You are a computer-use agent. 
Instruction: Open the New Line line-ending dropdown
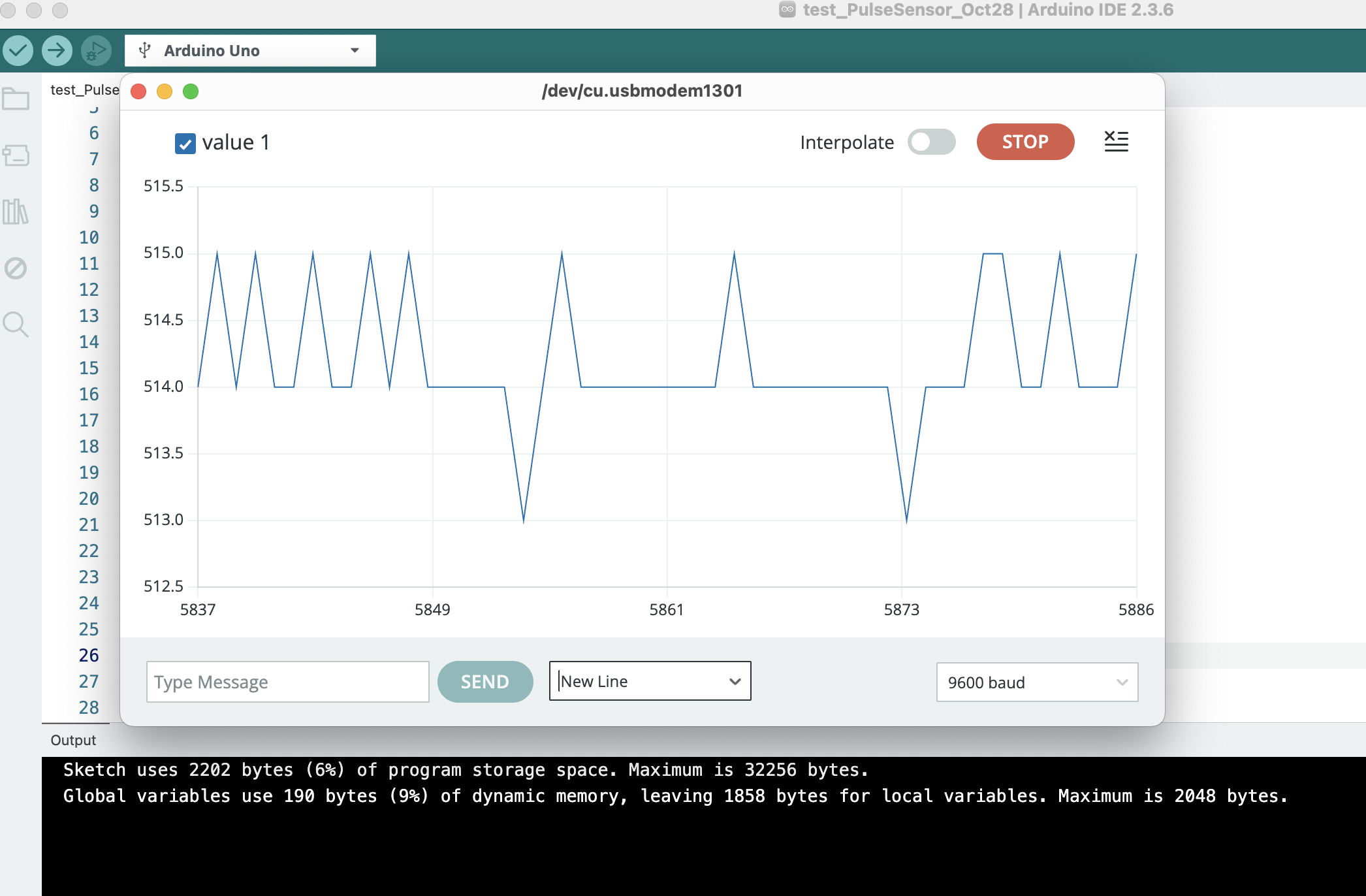650,681
